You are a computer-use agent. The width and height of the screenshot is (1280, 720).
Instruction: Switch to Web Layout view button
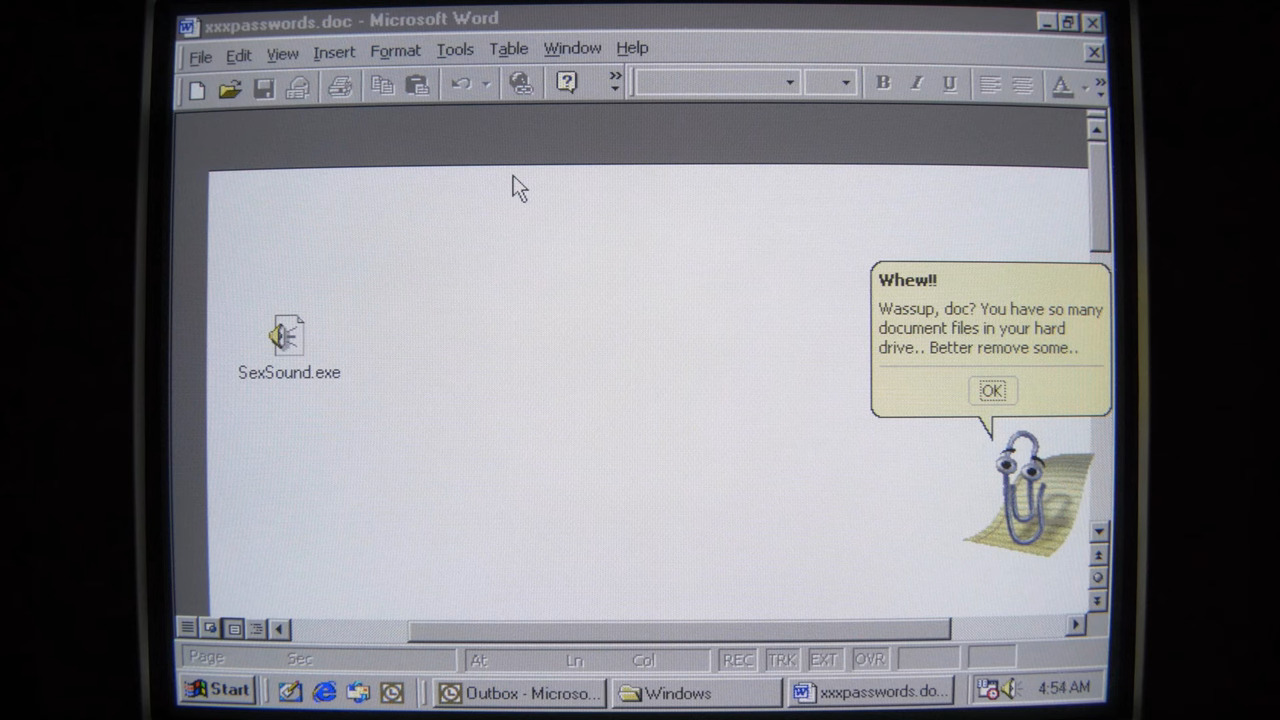click(210, 628)
